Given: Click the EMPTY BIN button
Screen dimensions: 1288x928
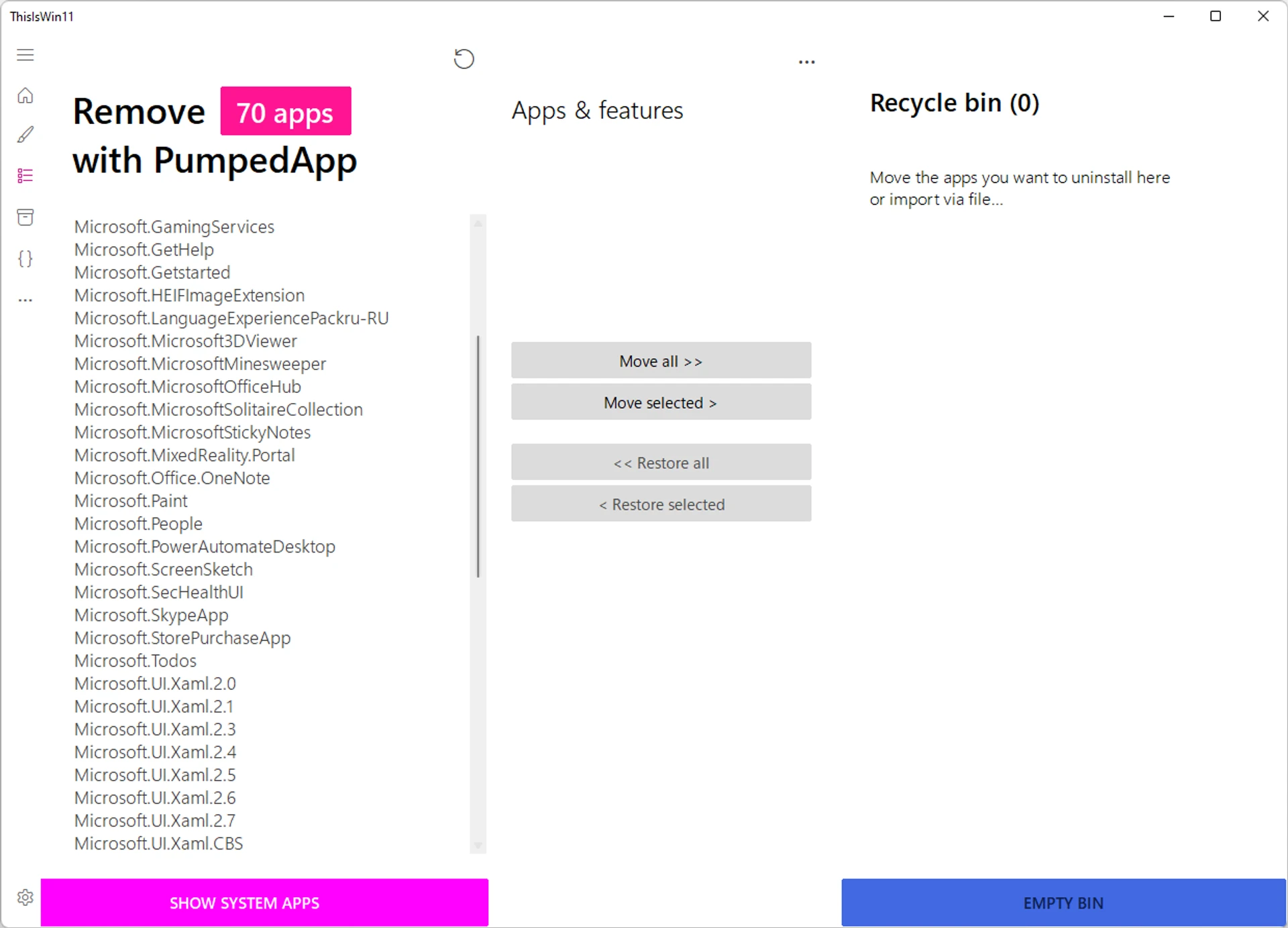Looking at the screenshot, I should (x=1063, y=903).
